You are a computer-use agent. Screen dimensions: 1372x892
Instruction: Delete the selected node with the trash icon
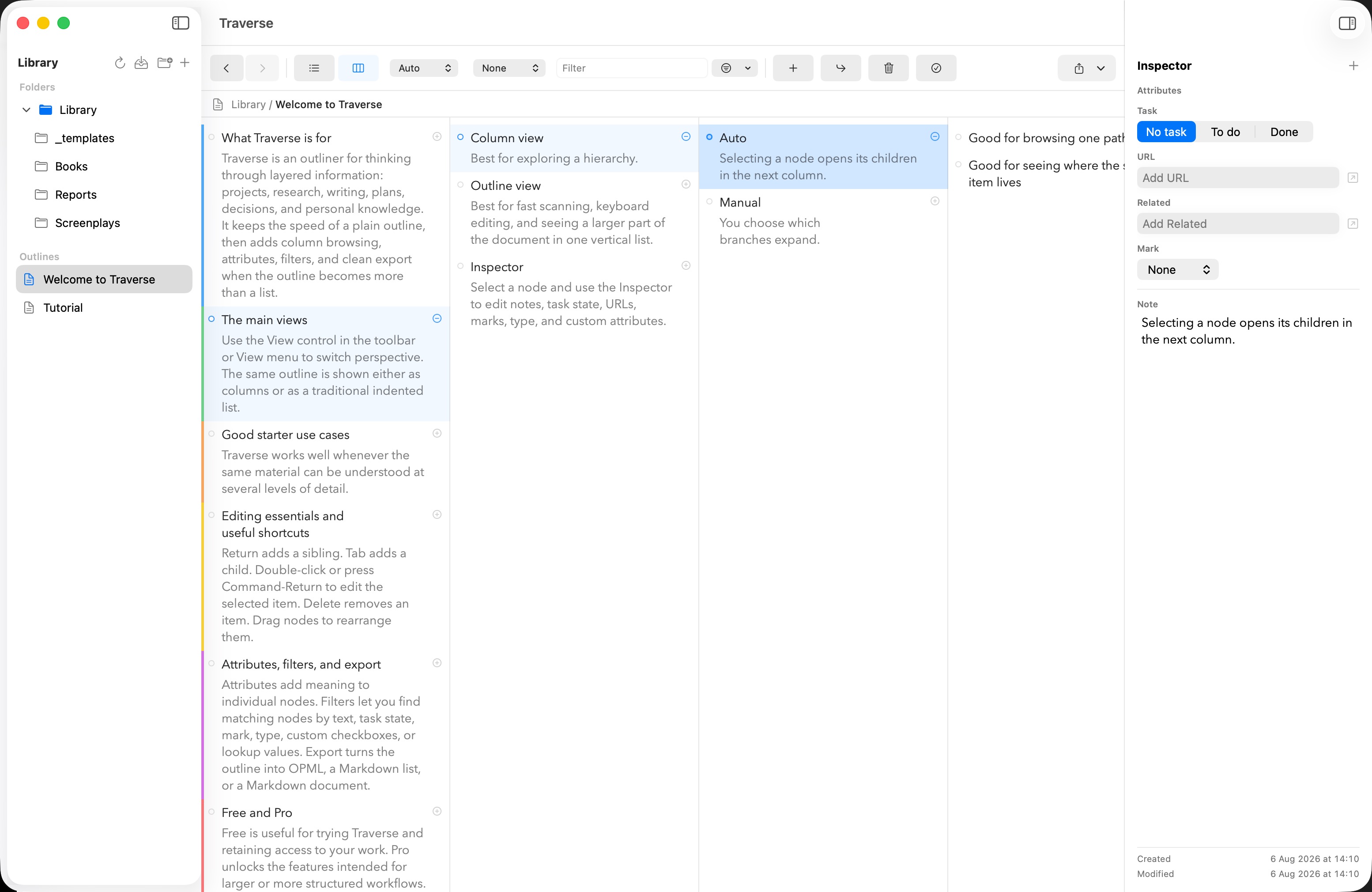click(889, 68)
